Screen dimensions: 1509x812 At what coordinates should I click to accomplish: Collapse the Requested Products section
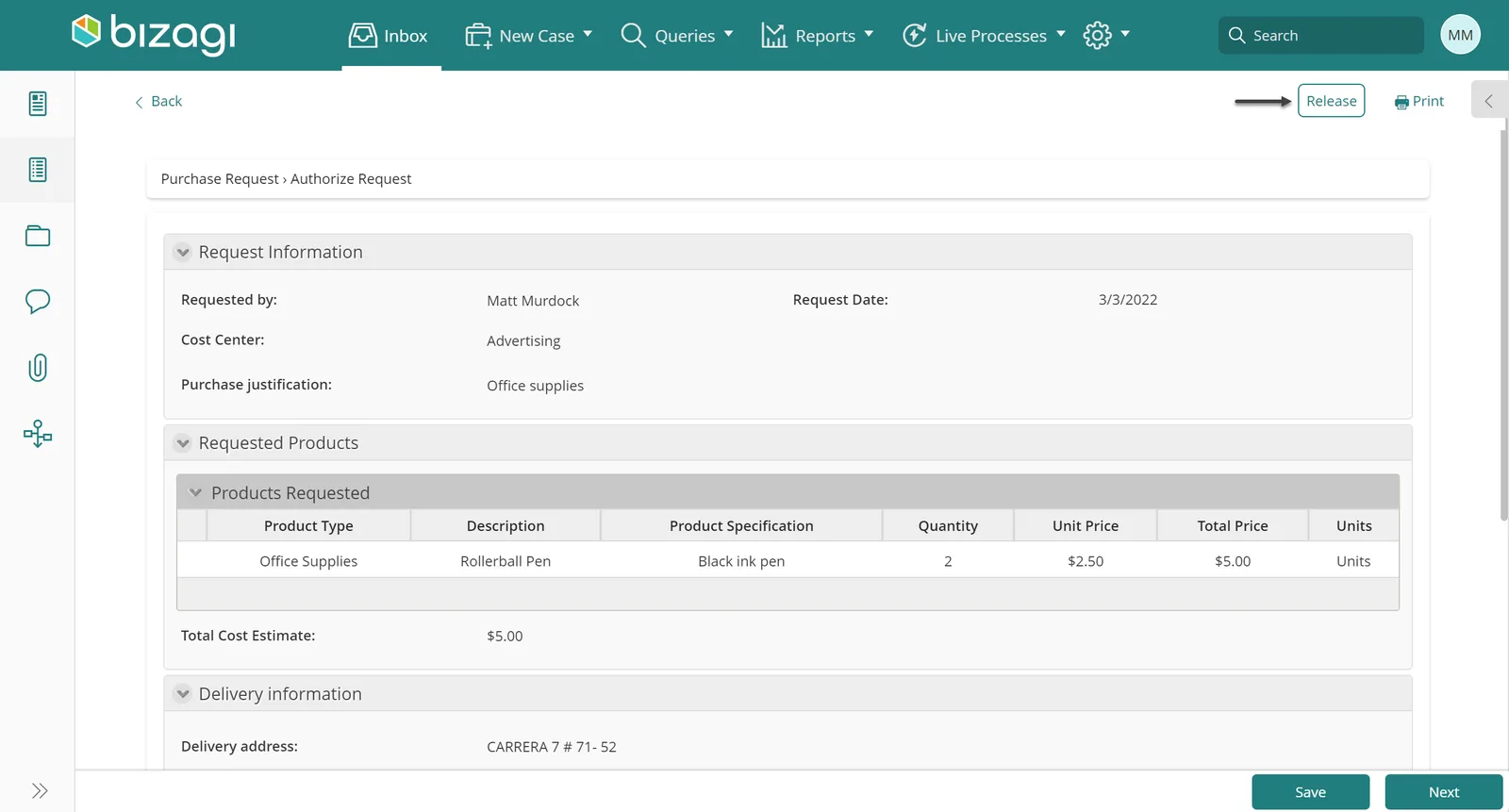pyautogui.click(x=183, y=443)
